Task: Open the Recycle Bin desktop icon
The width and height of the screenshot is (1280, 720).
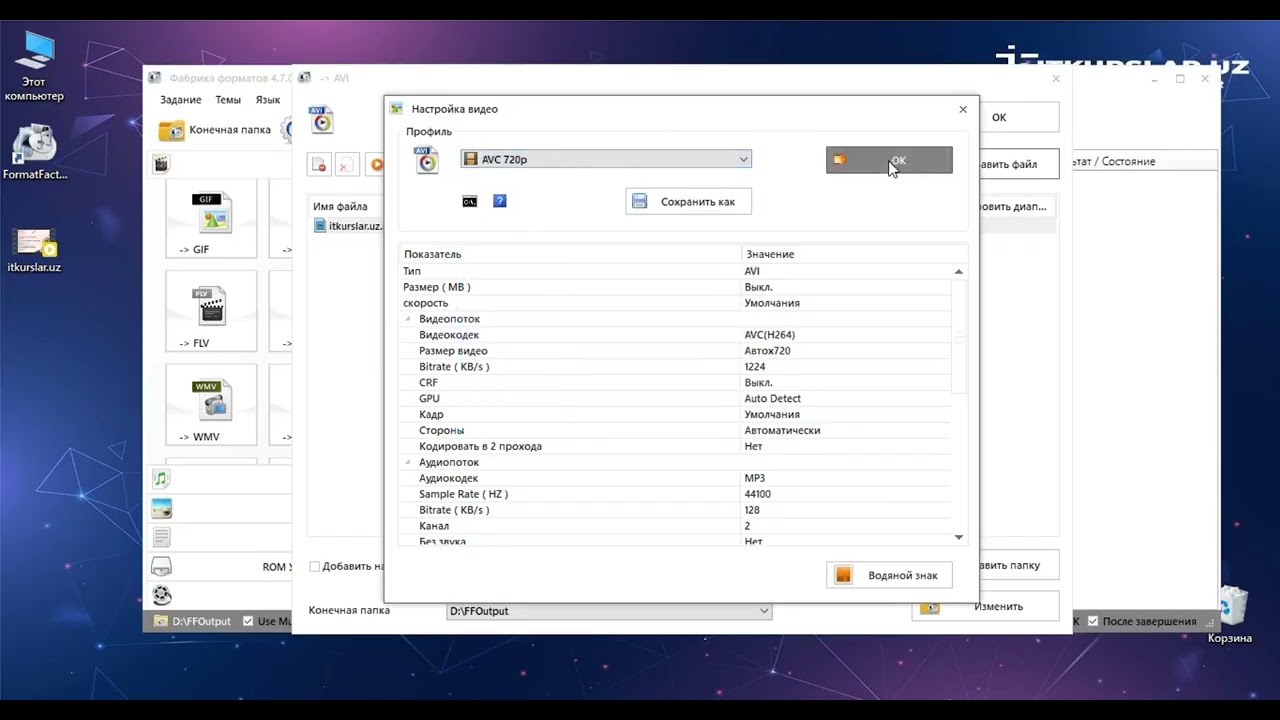Action: [x=1230, y=614]
